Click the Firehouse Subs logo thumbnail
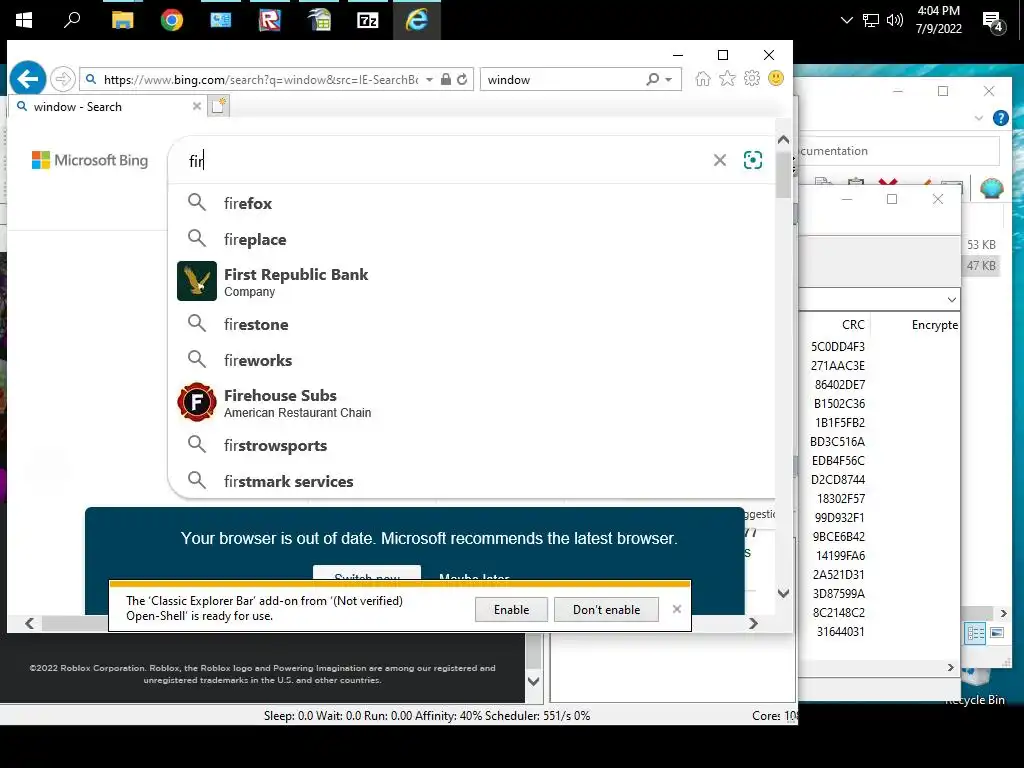Screen dimensions: 1024x768 (x=197, y=402)
